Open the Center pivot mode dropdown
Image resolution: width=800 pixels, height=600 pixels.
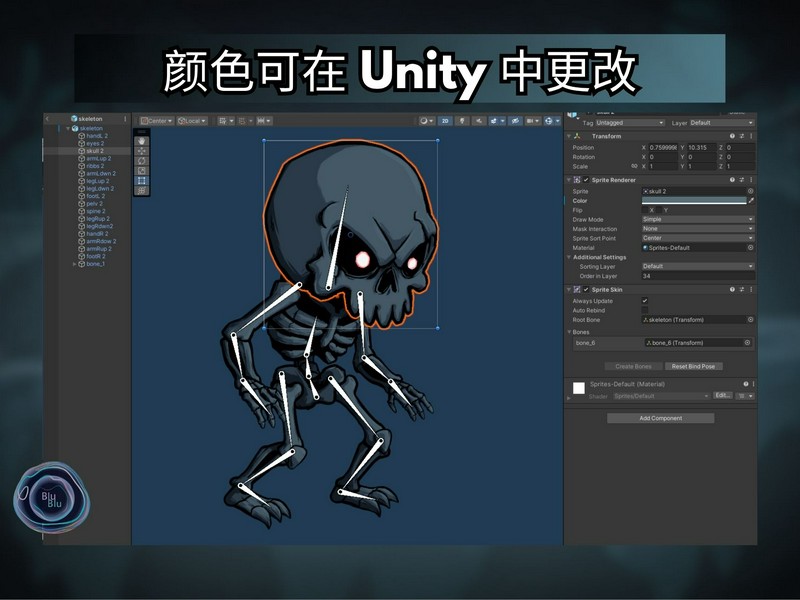(157, 121)
